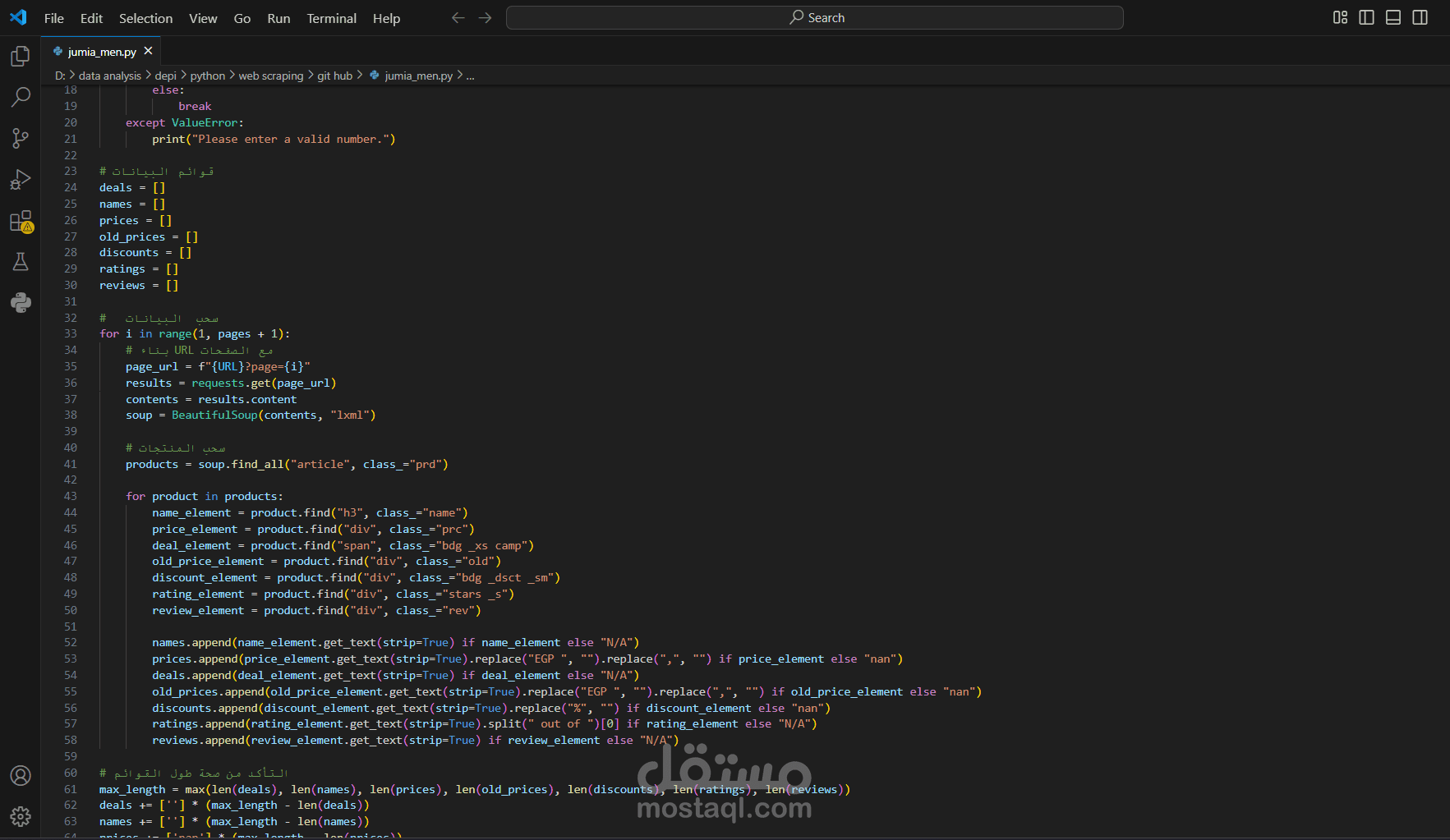Open the Explorer sidebar icon

point(20,56)
